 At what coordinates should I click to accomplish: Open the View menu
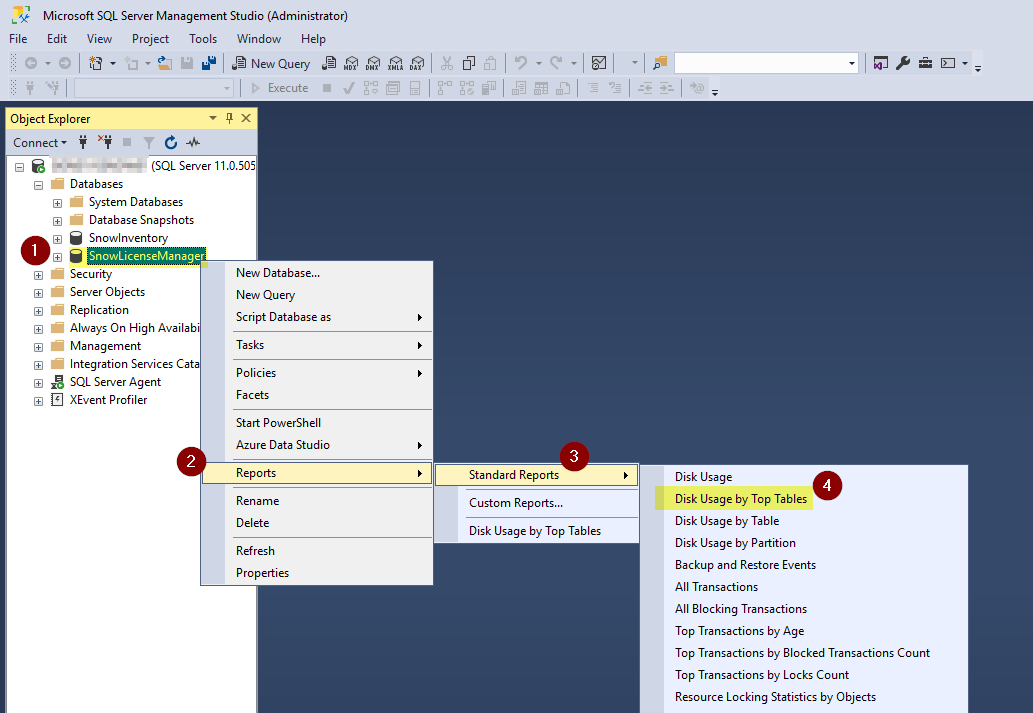coord(99,39)
